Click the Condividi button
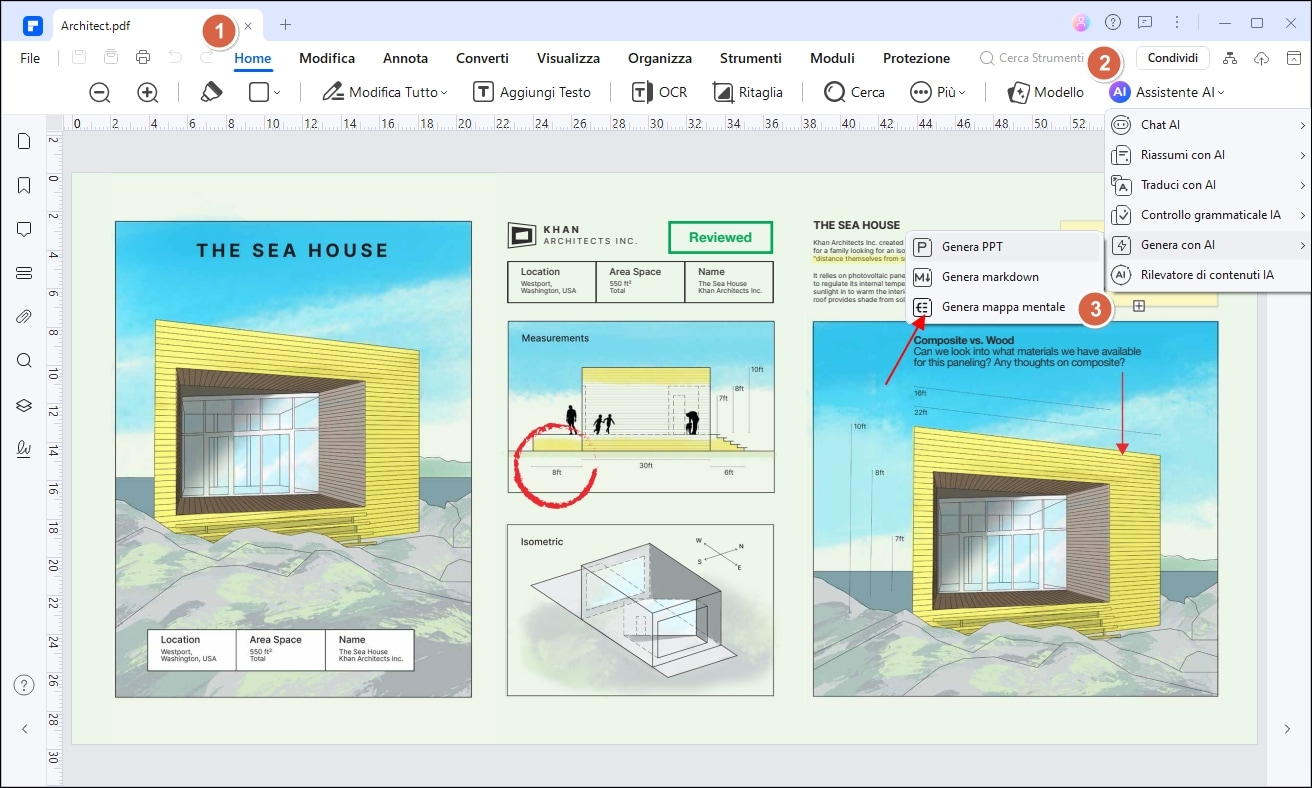This screenshot has width=1312, height=788. (x=1172, y=58)
